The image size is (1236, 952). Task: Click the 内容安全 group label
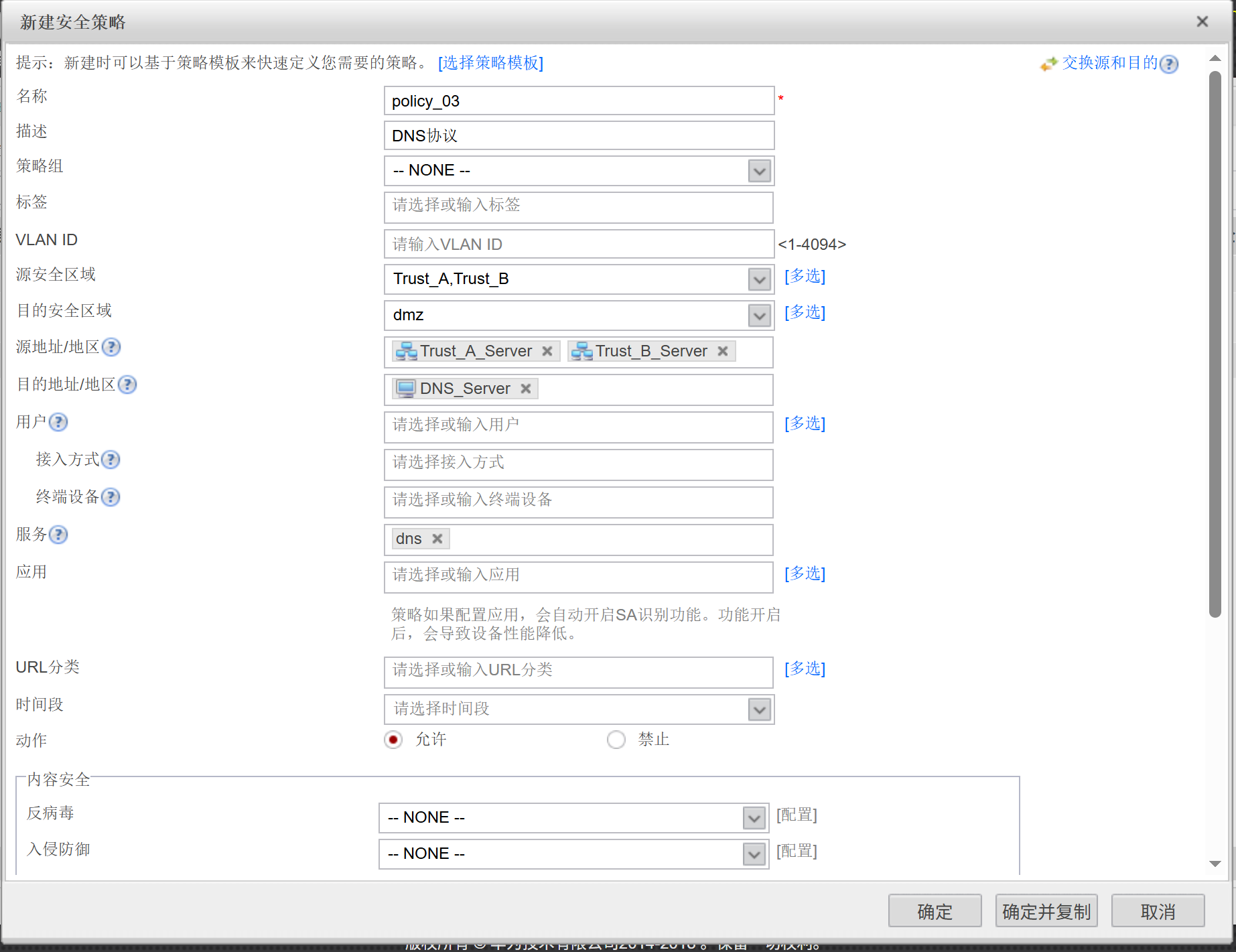coord(59,779)
